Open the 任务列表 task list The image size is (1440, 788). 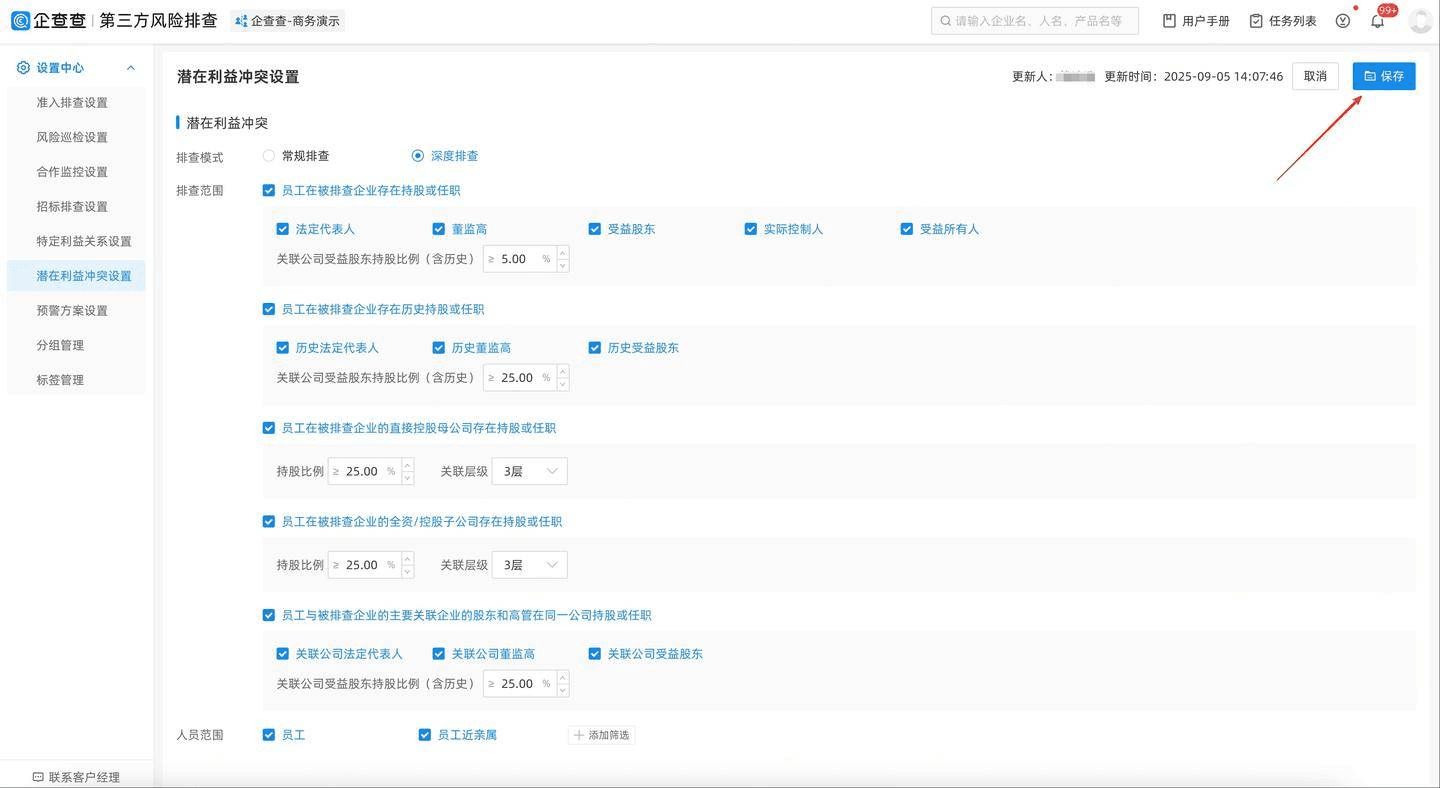coord(1283,21)
